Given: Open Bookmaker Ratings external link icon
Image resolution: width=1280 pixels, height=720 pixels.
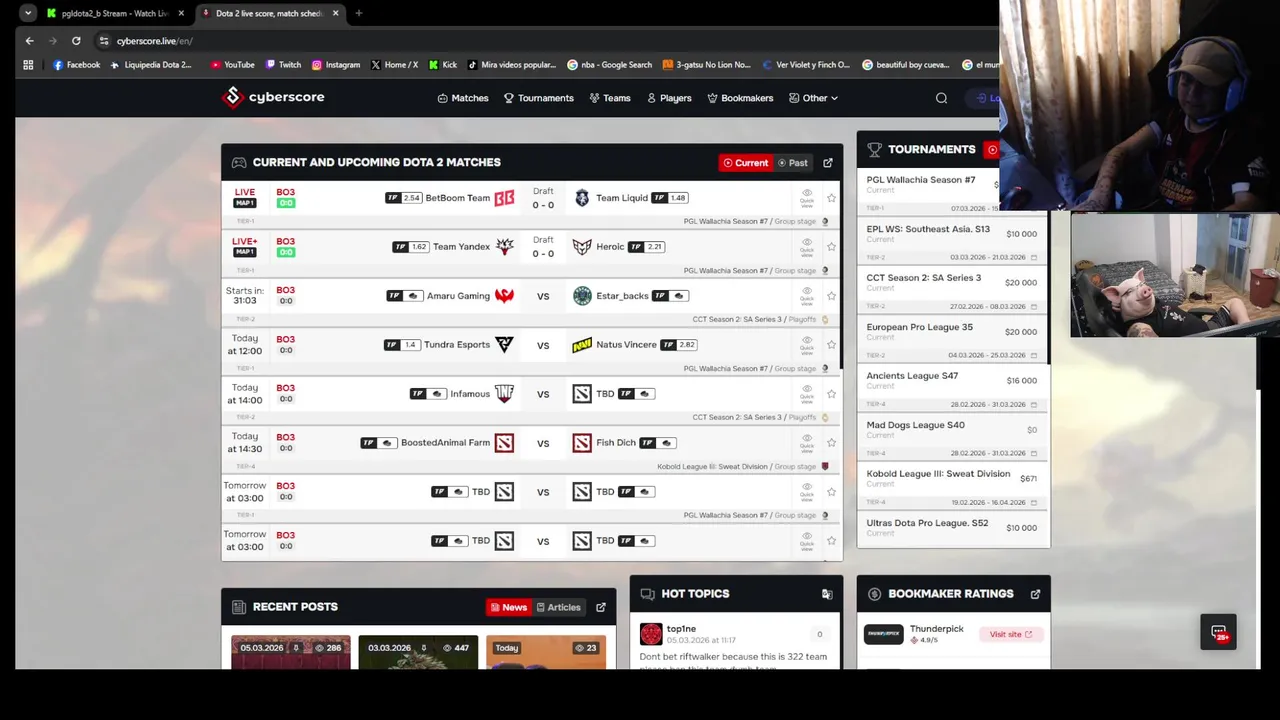Looking at the screenshot, I should click(x=1035, y=594).
